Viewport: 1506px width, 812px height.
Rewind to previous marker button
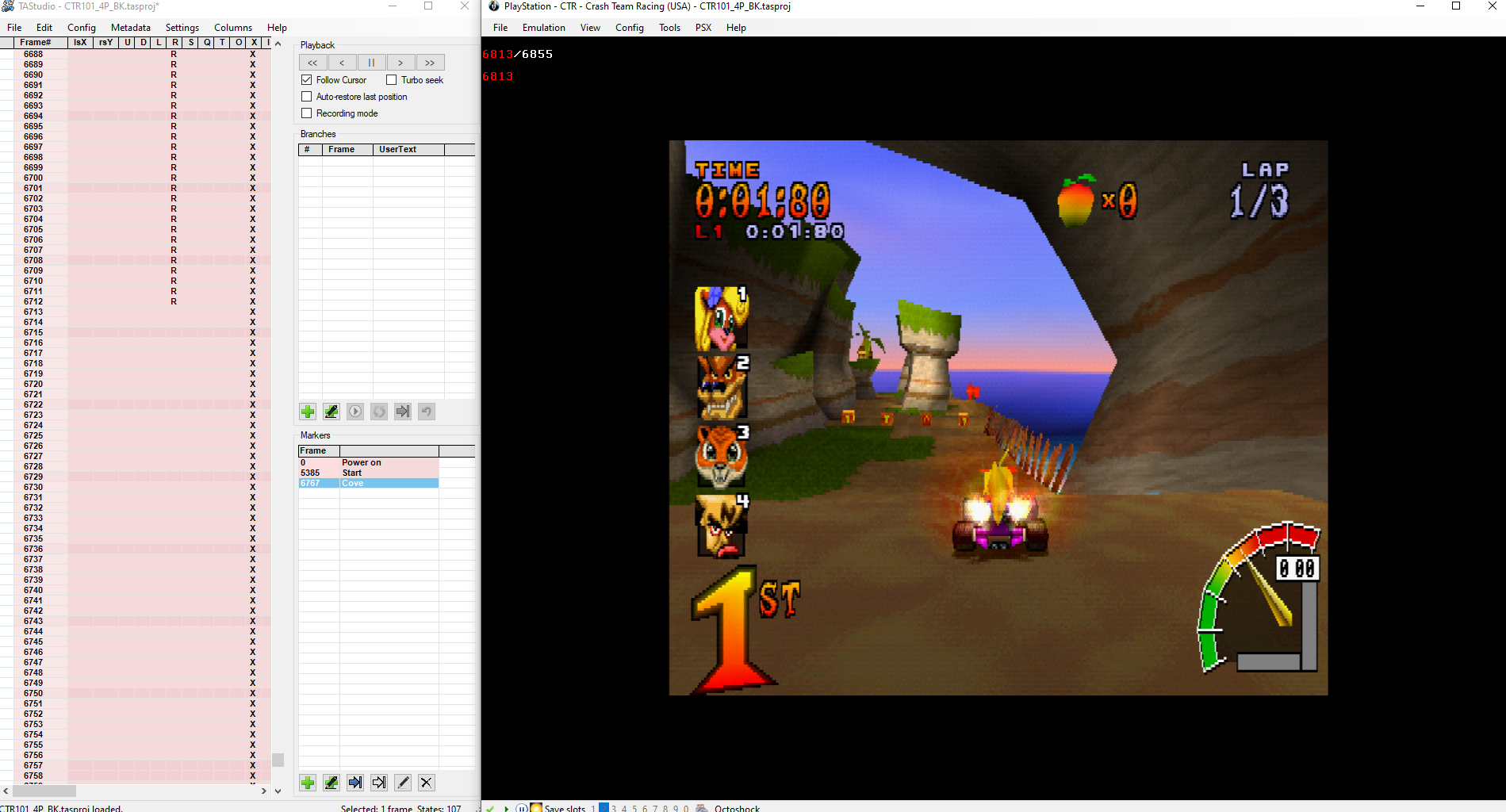click(x=312, y=63)
